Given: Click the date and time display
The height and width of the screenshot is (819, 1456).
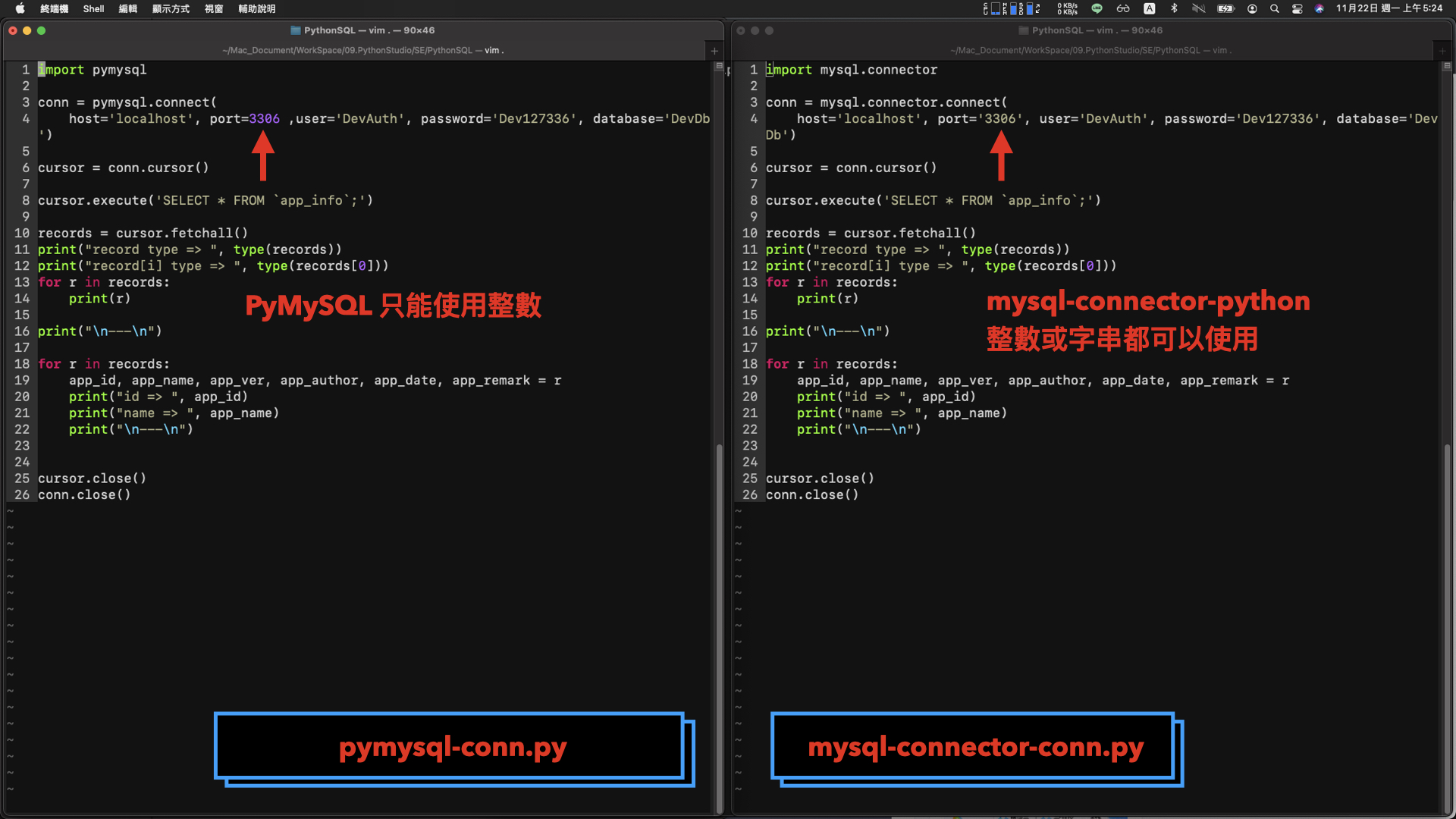Looking at the screenshot, I should point(1389,8).
